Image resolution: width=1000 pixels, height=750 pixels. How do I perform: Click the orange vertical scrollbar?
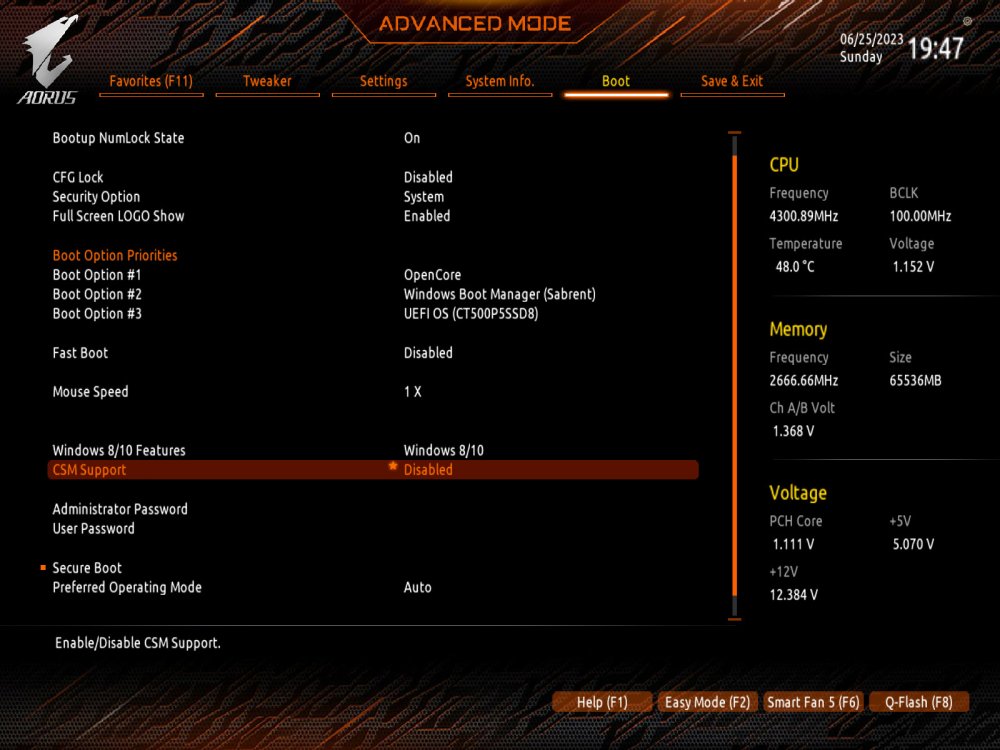[x=735, y=376]
